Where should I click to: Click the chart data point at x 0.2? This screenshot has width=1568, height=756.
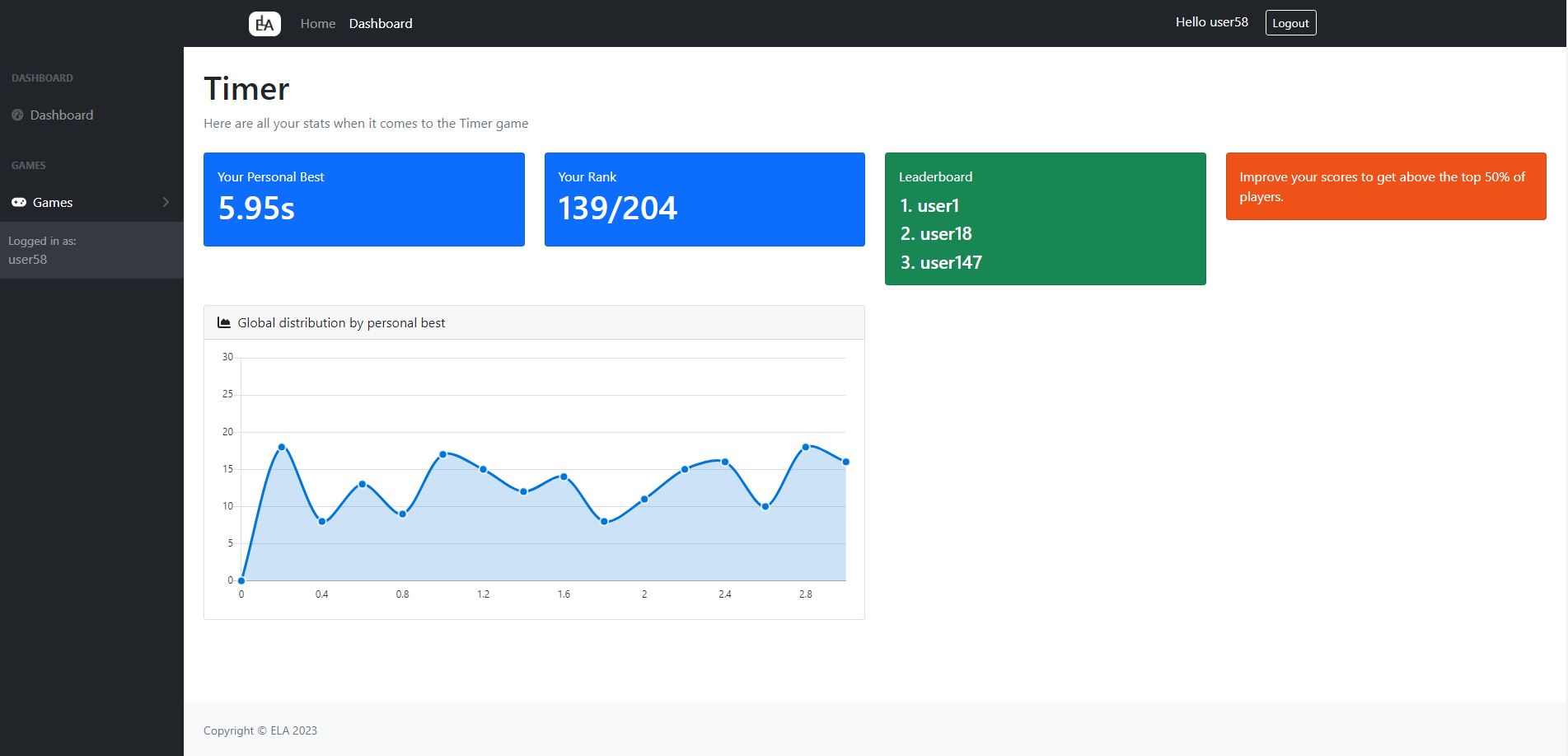click(282, 447)
